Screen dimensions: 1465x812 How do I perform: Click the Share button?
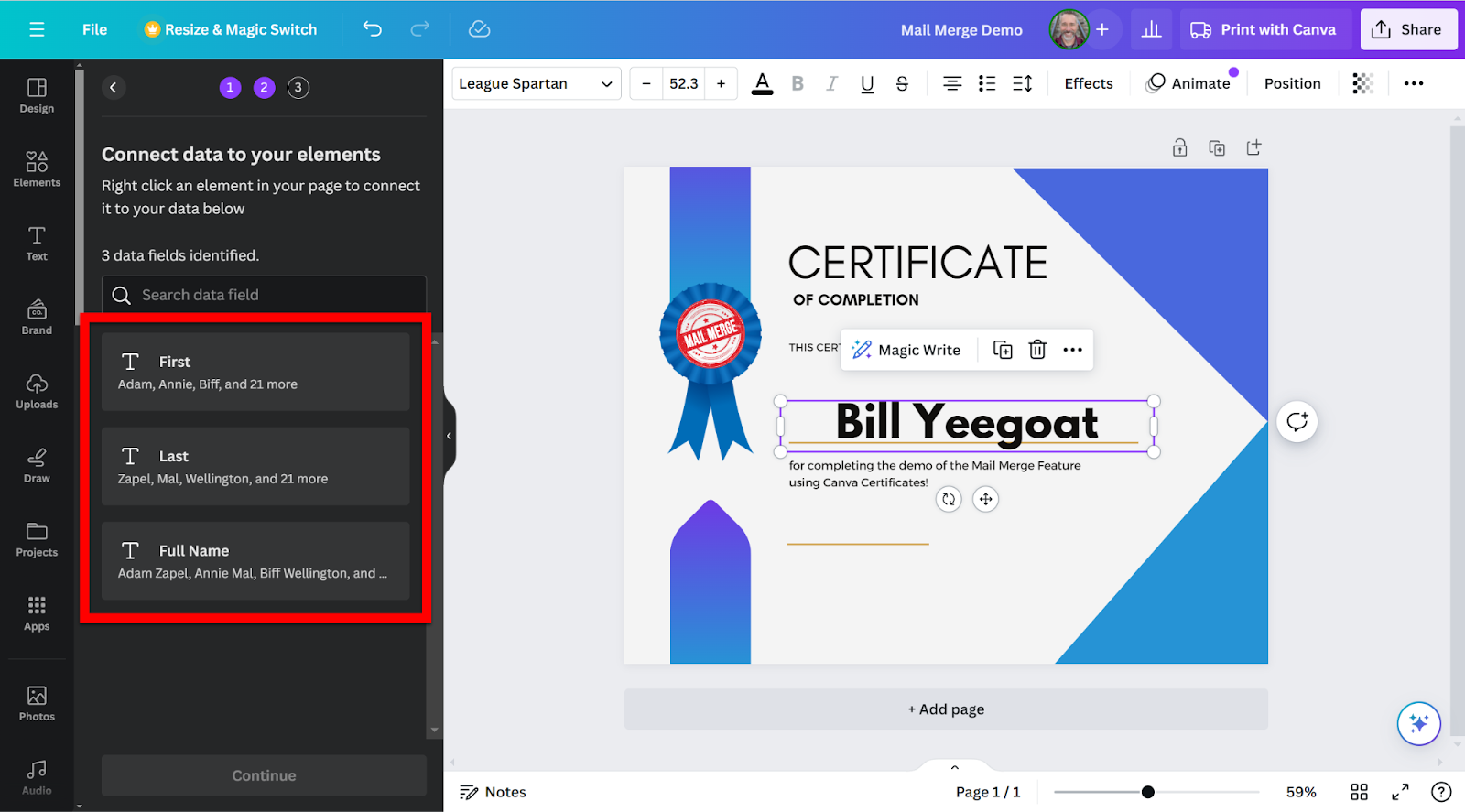click(x=1408, y=29)
